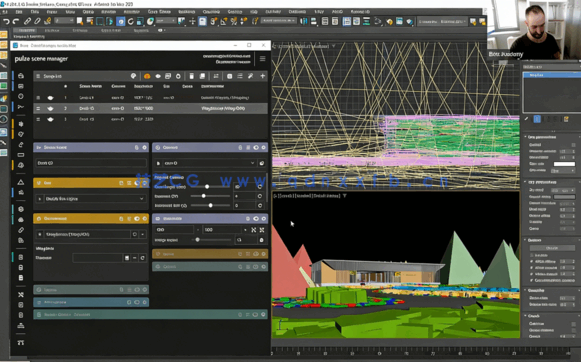Select the highlighted modifier in the stack list

tap(551, 75)
